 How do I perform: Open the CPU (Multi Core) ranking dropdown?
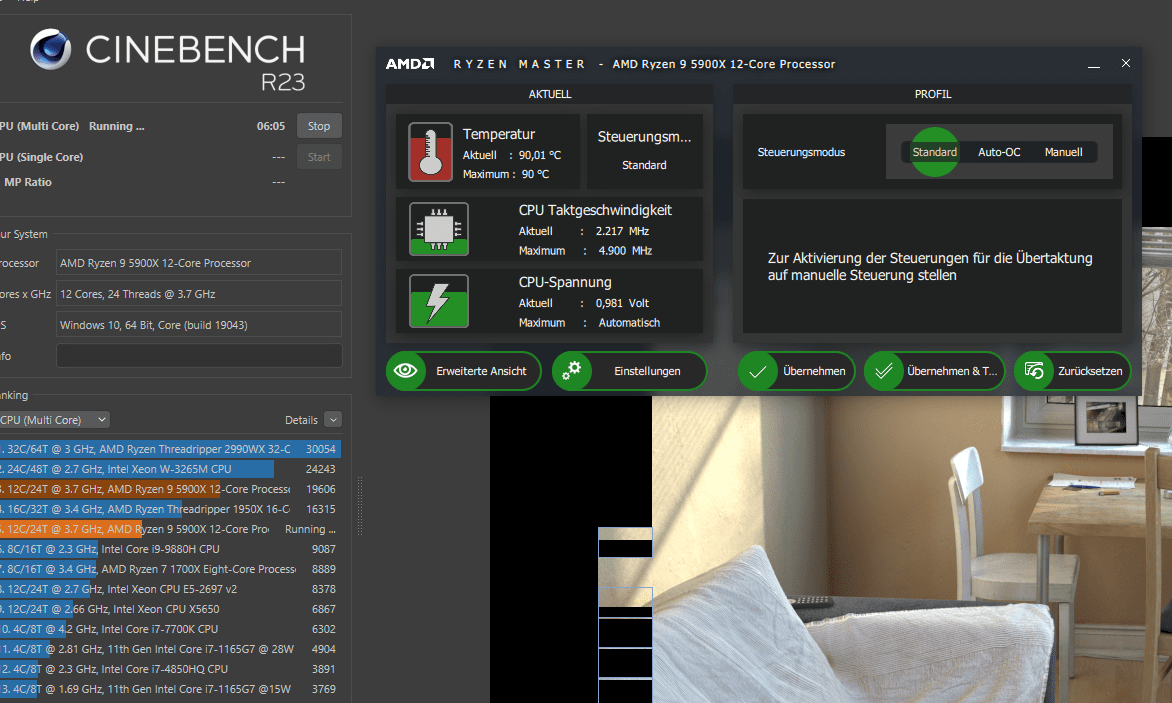click(x=54, y=420)
